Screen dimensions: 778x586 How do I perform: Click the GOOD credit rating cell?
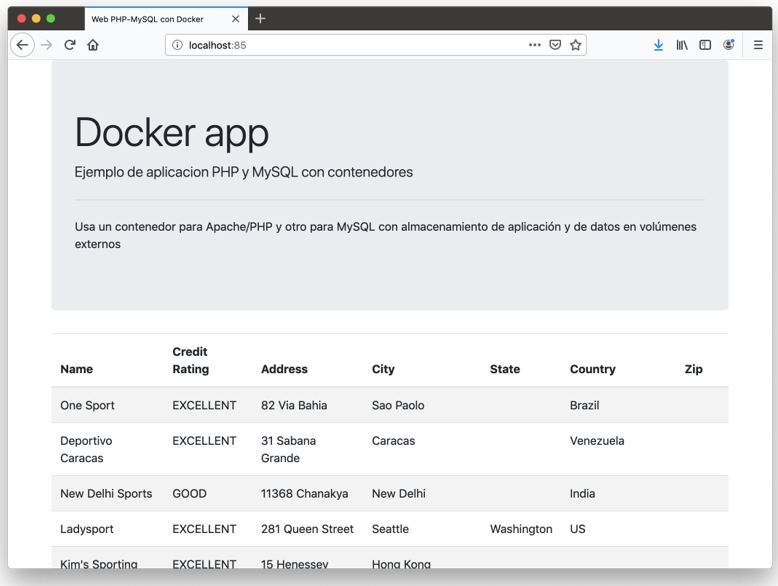(190, 494)
